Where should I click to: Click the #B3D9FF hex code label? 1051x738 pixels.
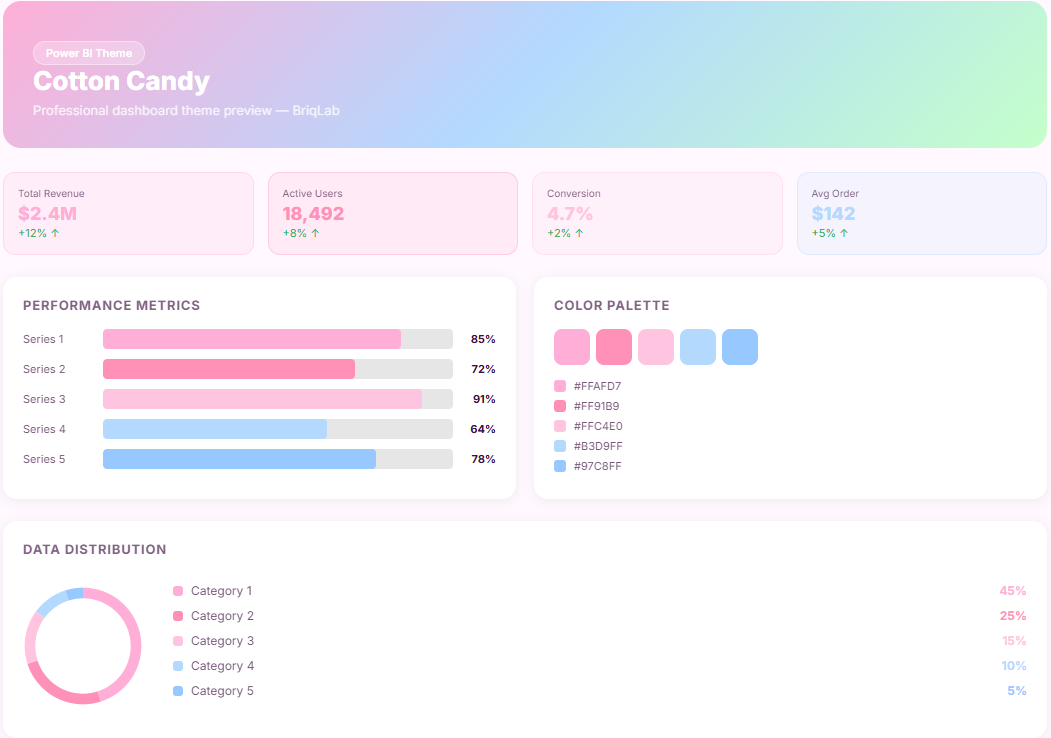[x=598, y=446]
